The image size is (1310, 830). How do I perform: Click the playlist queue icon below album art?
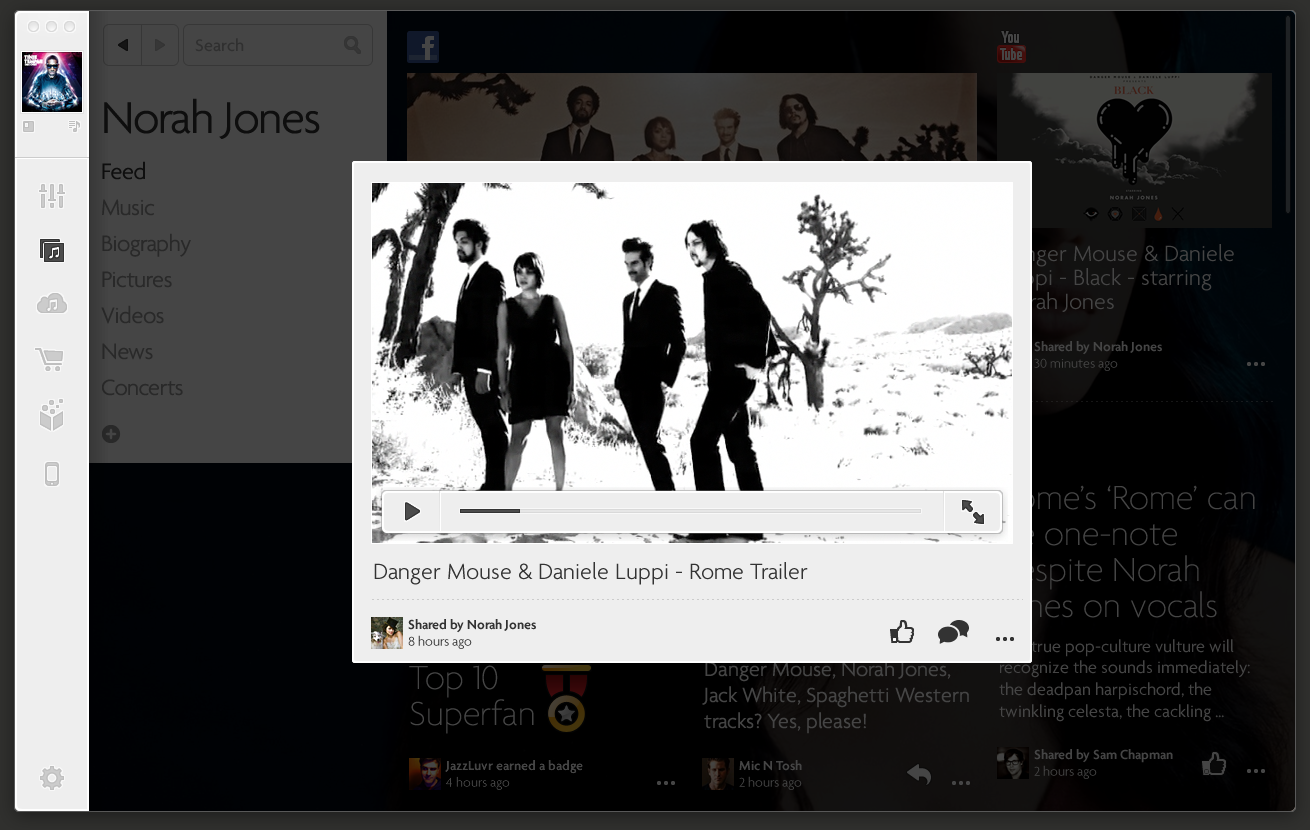[x=75, y=126]
